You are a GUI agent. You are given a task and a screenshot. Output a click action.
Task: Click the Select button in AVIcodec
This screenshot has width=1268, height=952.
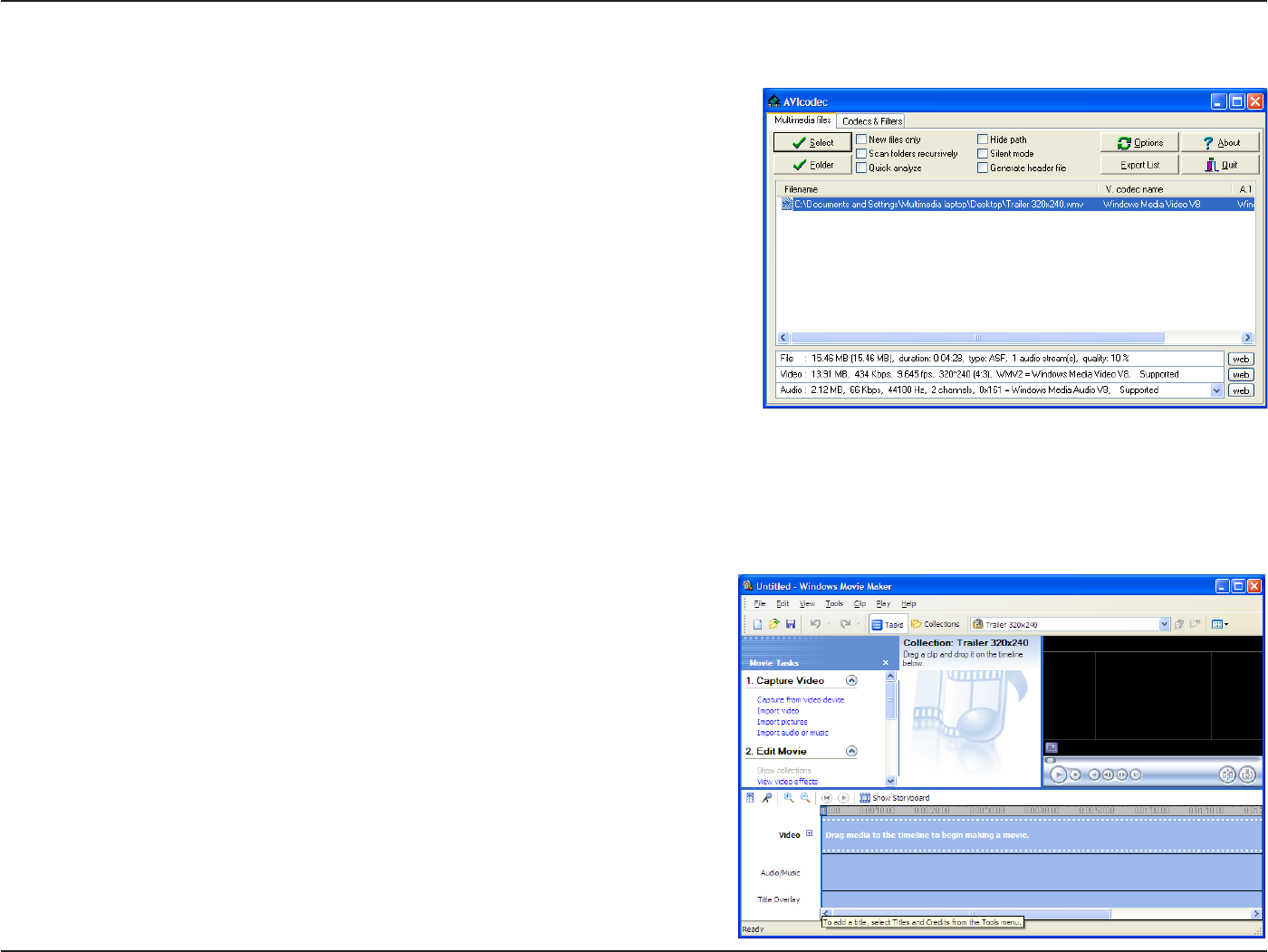point(812,142)
